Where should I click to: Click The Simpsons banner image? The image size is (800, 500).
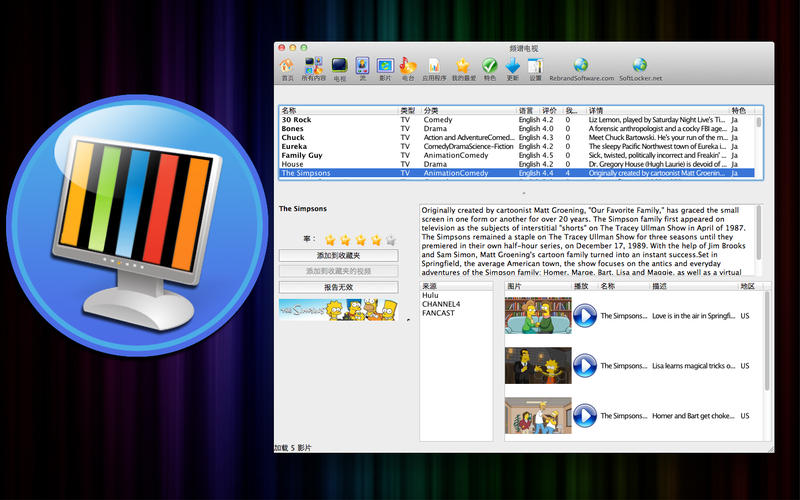pos(338,310)
